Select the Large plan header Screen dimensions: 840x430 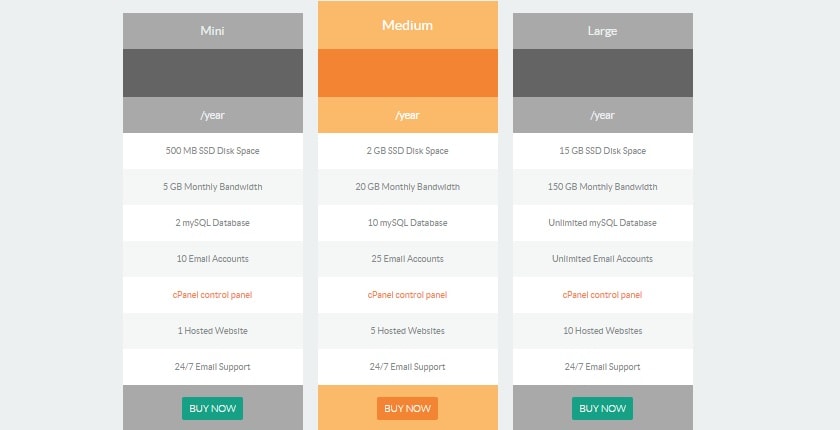[603, 31]
